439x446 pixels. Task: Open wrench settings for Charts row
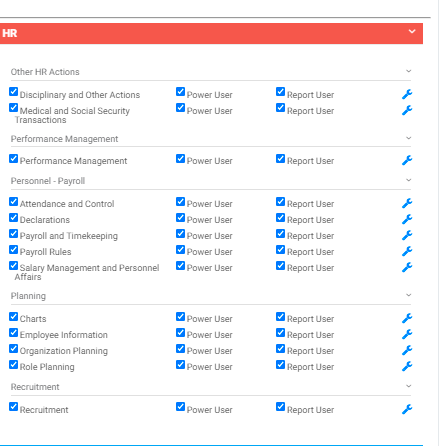pyautogui.click(x=407, y=318)
